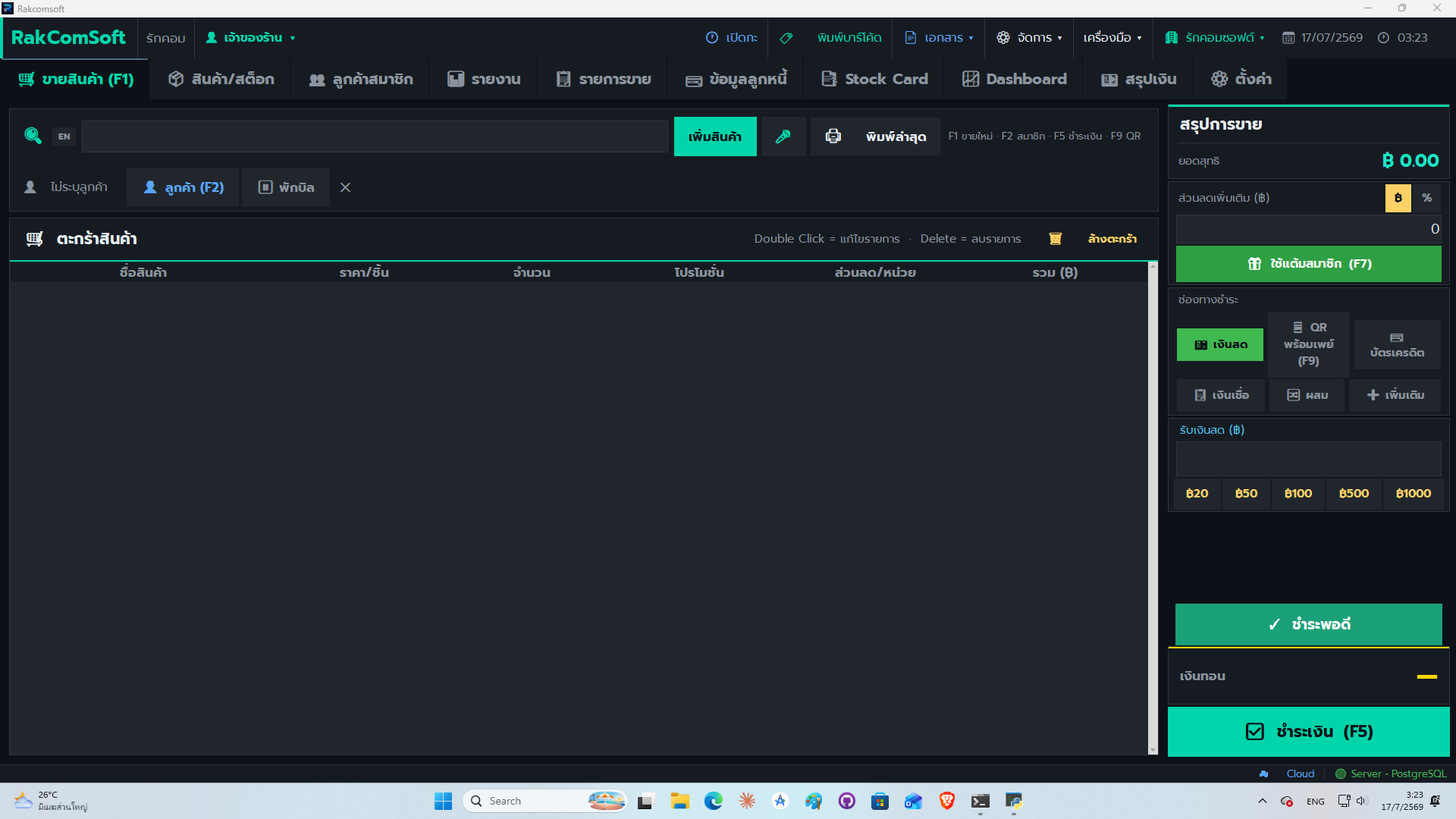Click the ฿500 quick cash button
Viewport: 1456px width, 819px height.
click(1354, 494)
